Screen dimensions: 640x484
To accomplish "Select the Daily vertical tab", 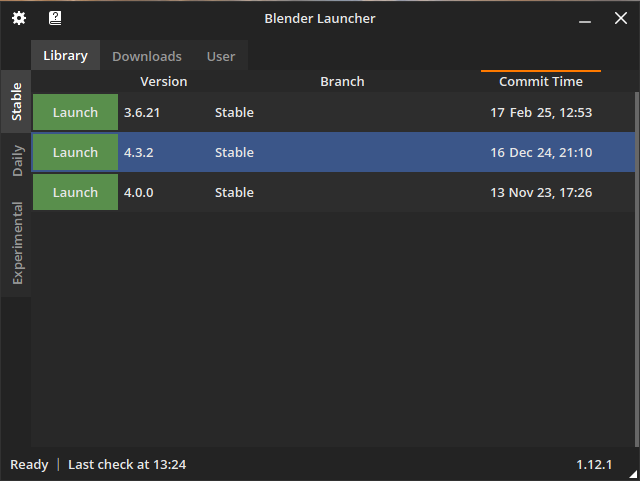I will tap(16, 160).
